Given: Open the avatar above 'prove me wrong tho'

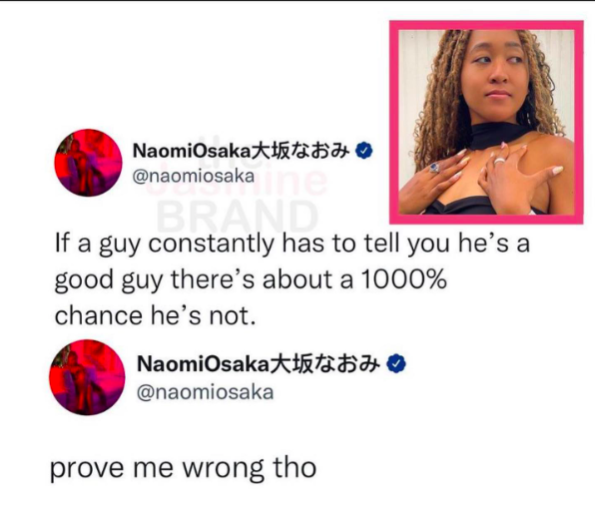Looking at the screenshot, I should tap(87, 377).
